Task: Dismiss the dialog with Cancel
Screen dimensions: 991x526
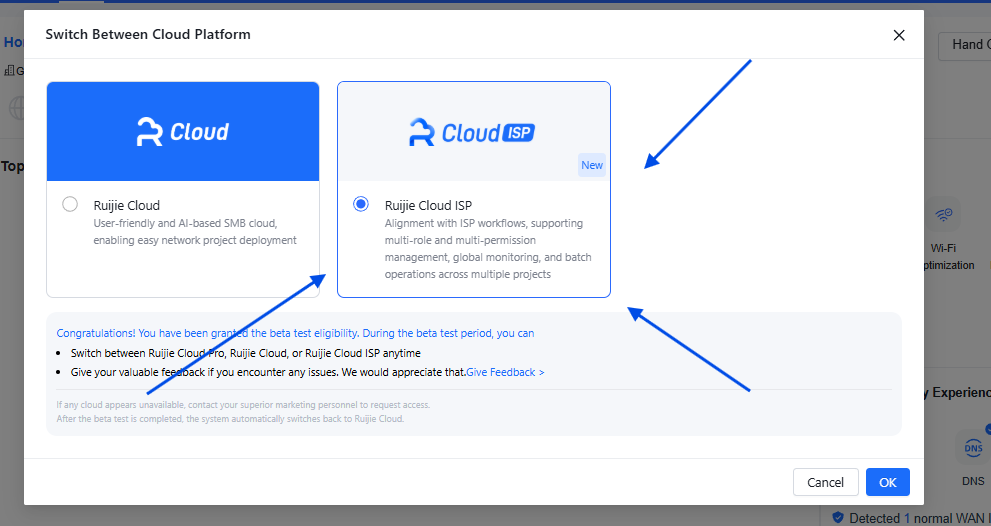Action: coord(825,482)
